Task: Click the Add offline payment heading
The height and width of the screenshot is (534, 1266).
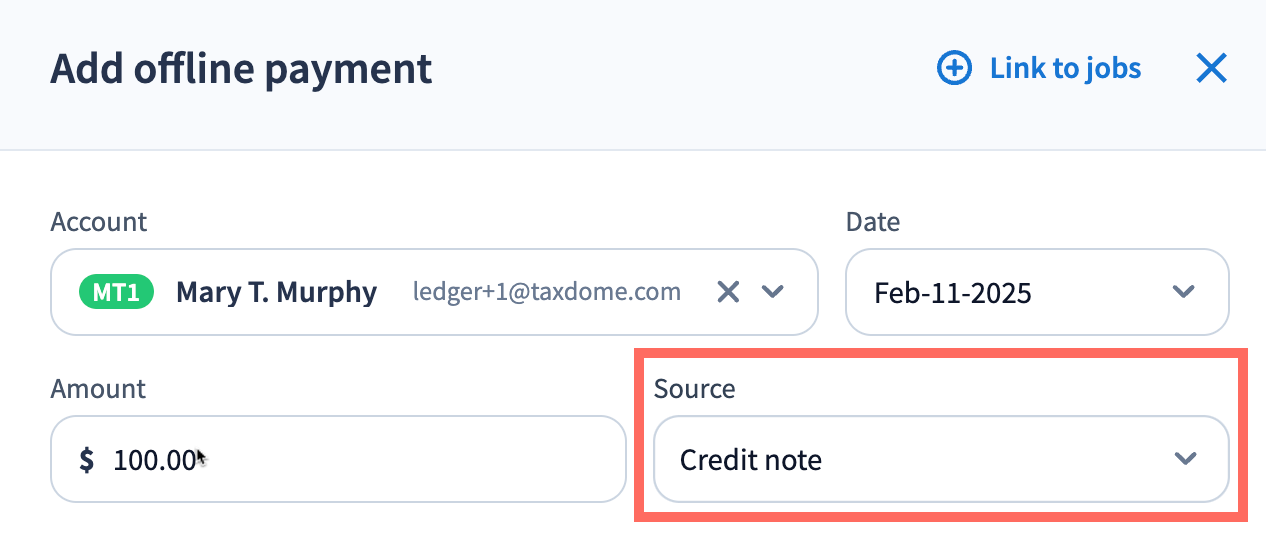Action: tap(241, 69)
